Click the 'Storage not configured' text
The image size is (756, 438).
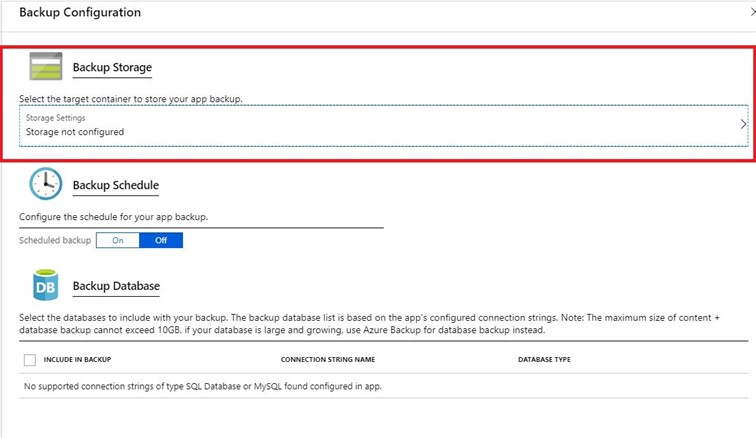pos(75,132)
